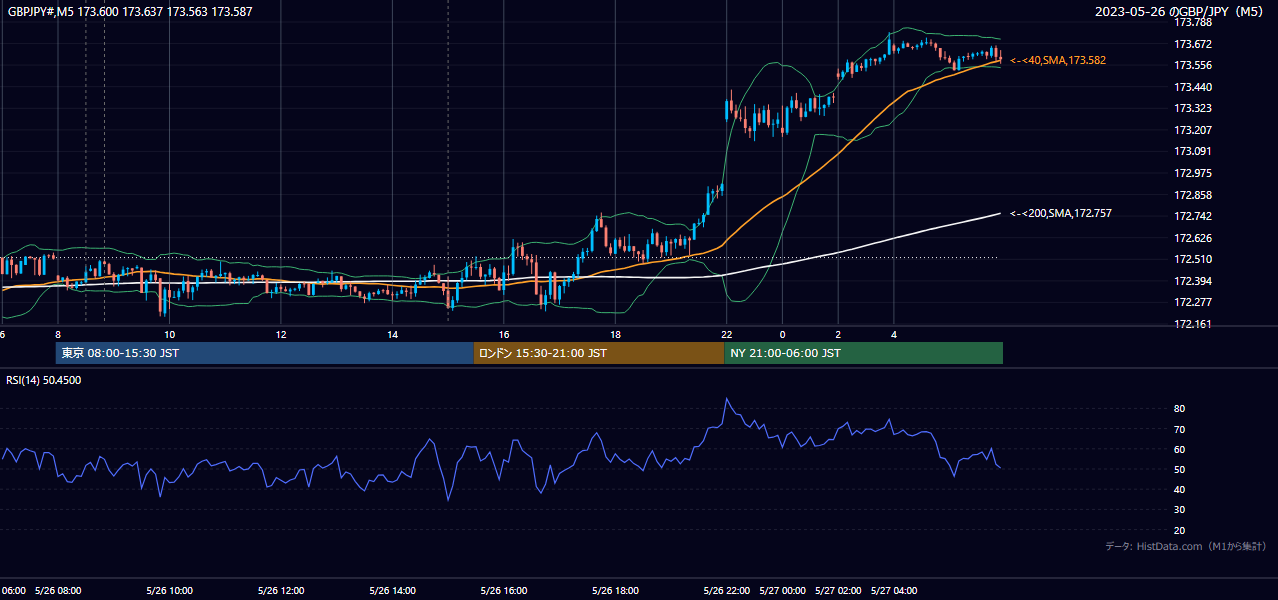Click the 172.394 price axis label
The width and height of the screenshot is (1278, 600).
click(x=1193, y=281)
